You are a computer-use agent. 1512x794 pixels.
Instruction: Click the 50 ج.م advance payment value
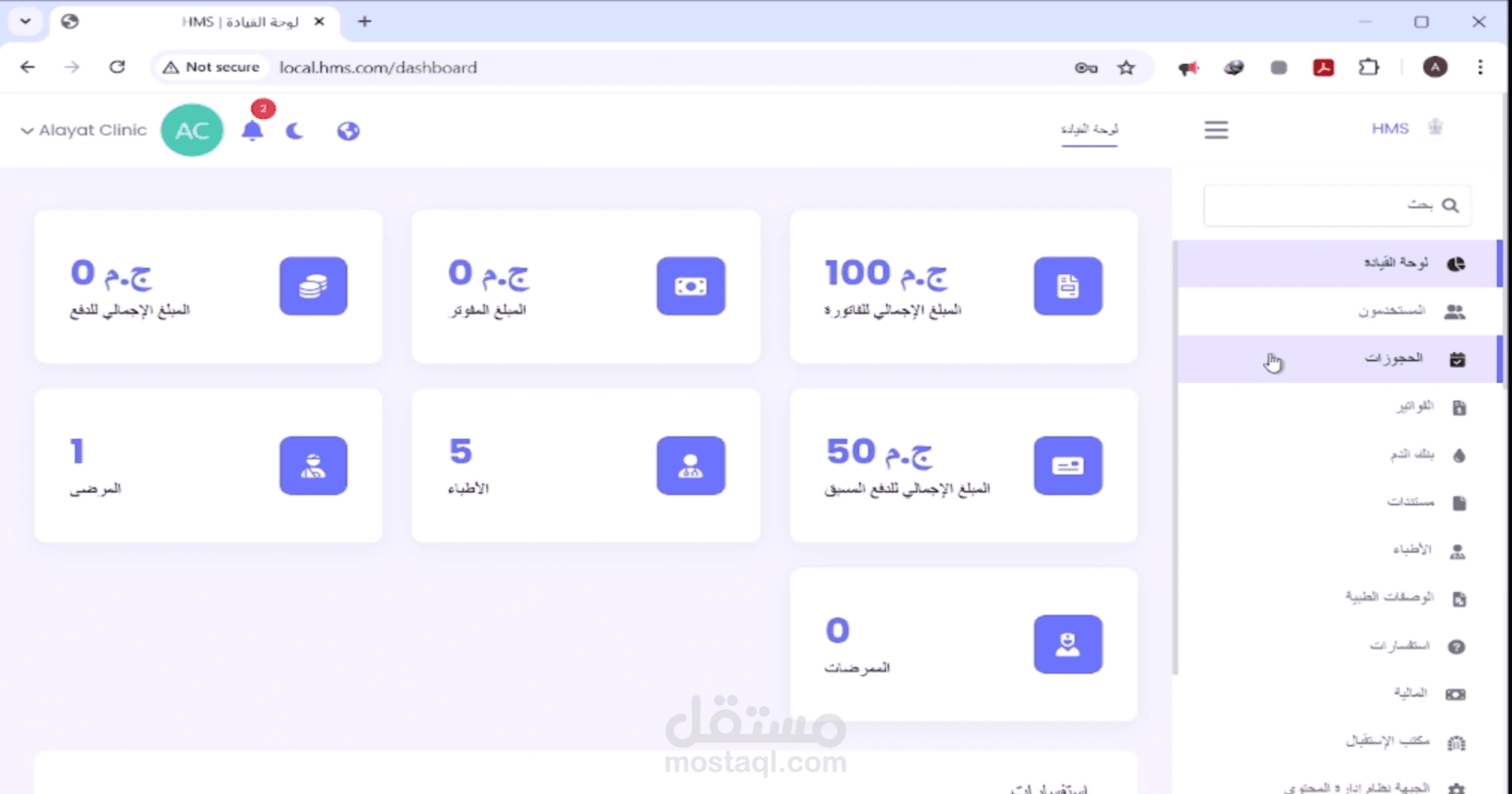879,452
